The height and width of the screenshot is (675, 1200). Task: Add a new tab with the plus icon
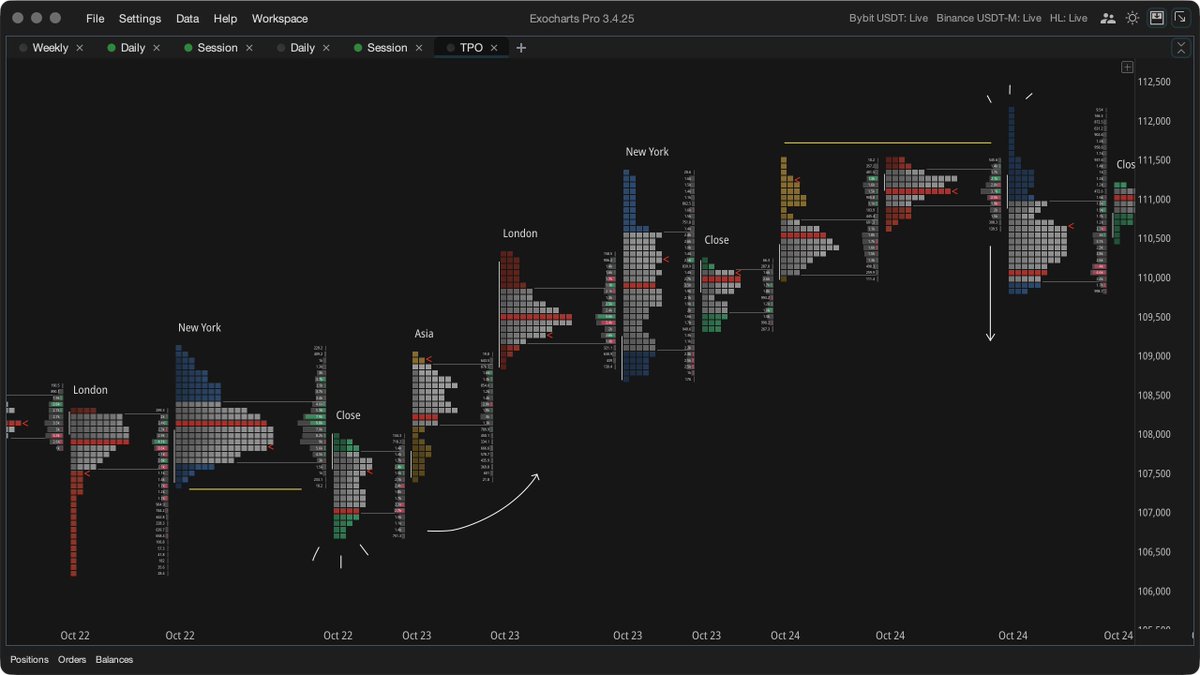(x=521, y=48)
